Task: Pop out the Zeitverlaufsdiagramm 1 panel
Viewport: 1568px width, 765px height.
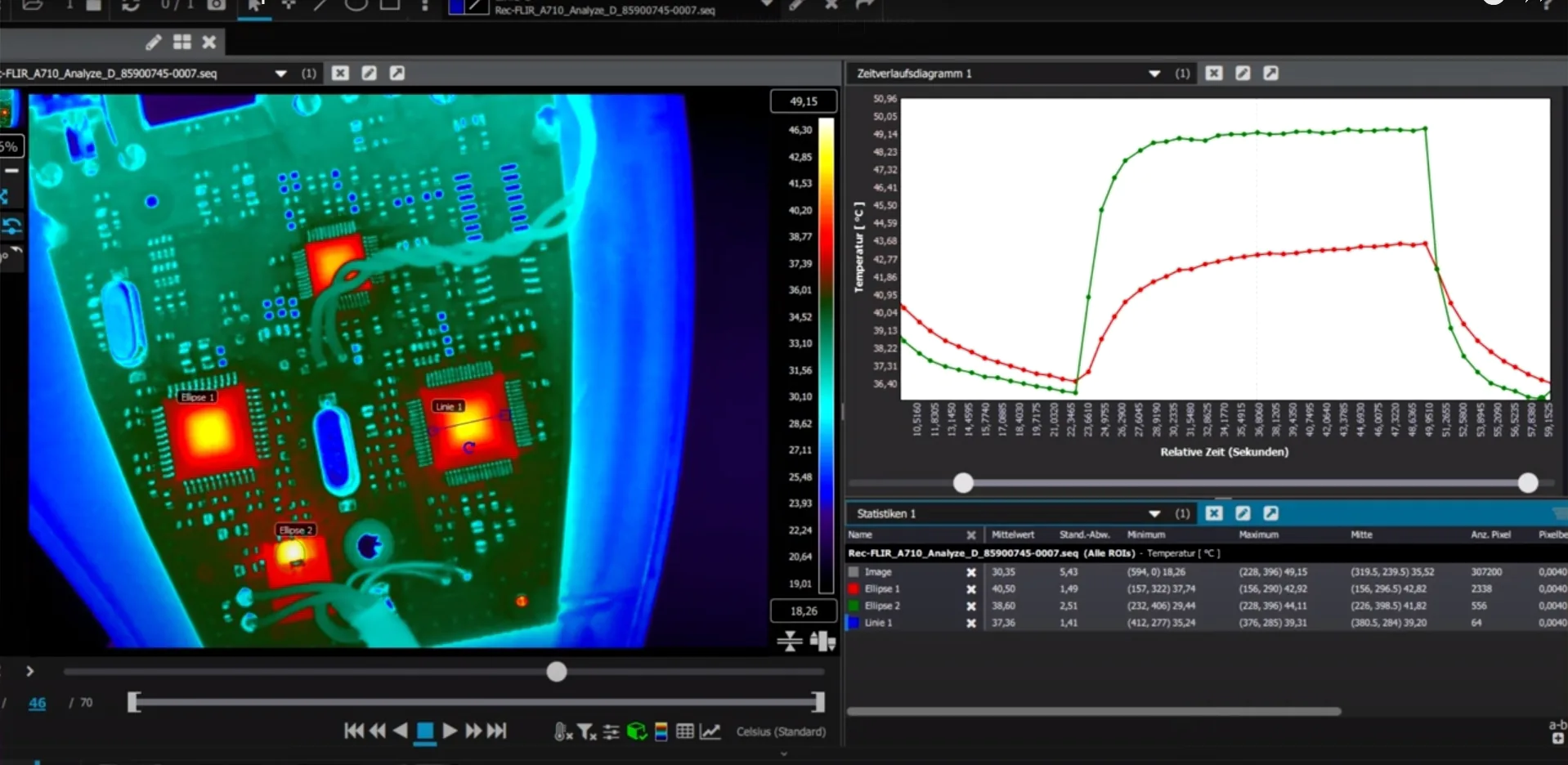Action: 1270,74
